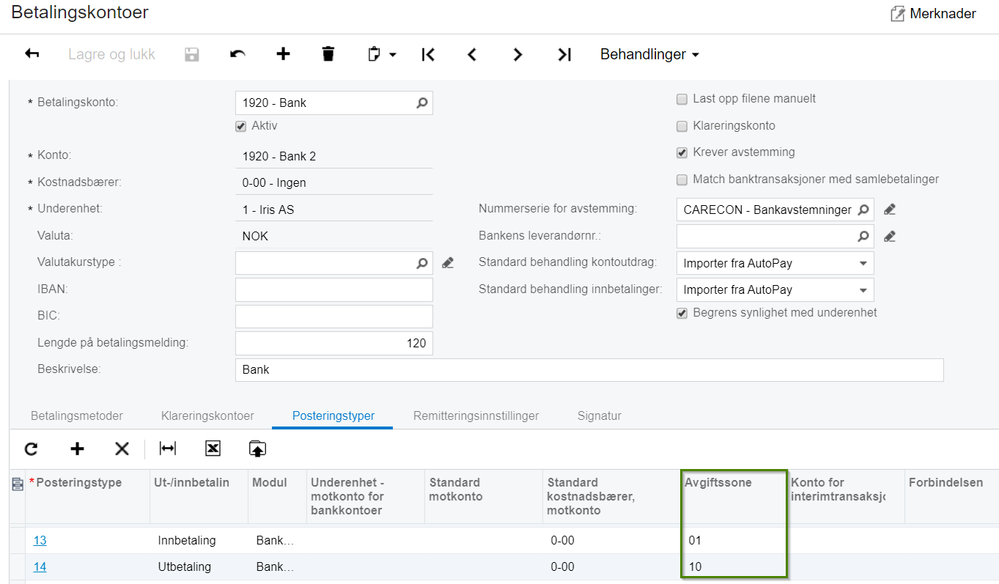
Task: Open posting type 13 link
Action: (40, 540)
